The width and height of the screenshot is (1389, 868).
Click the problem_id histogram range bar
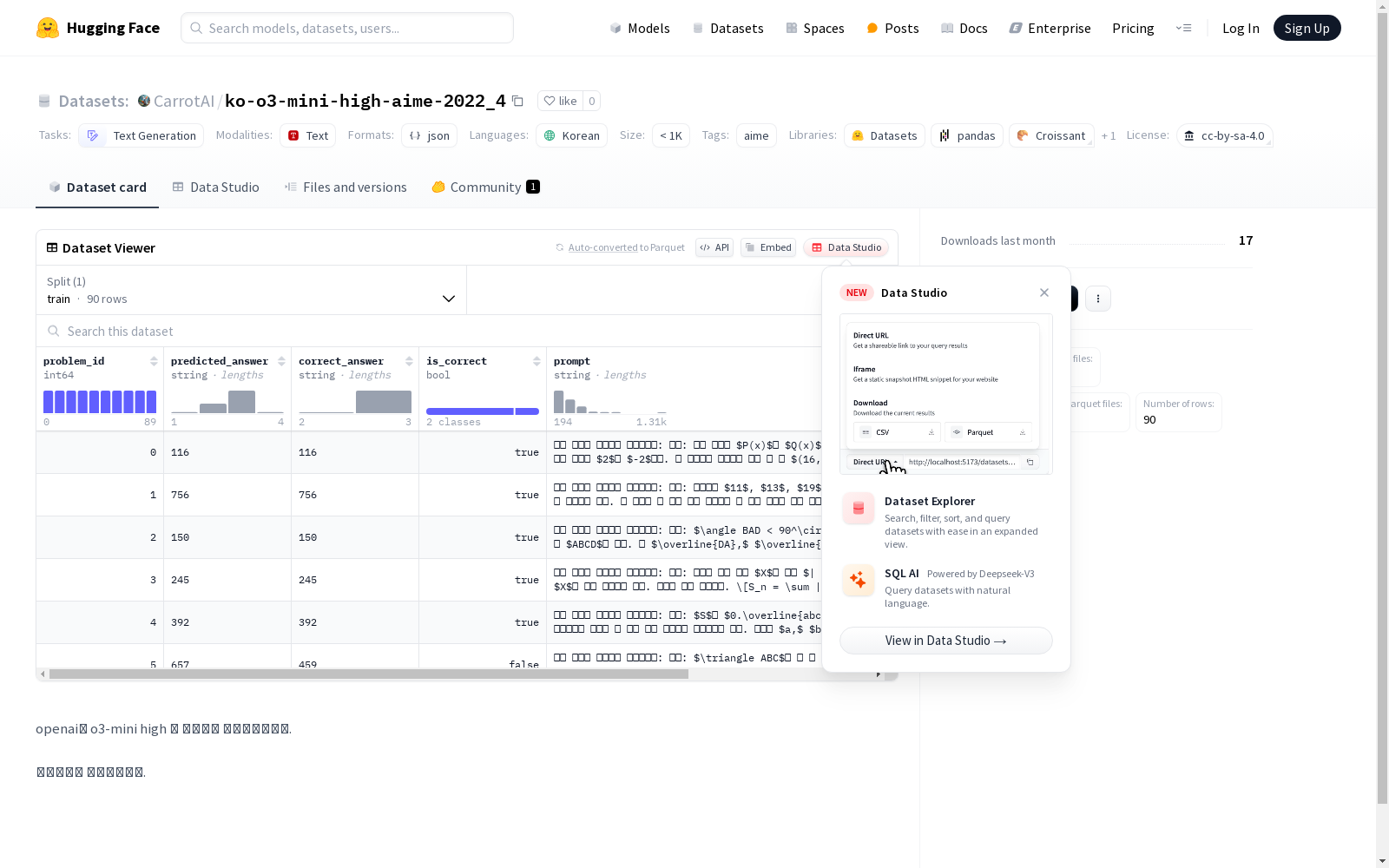[x=100, y=402]
